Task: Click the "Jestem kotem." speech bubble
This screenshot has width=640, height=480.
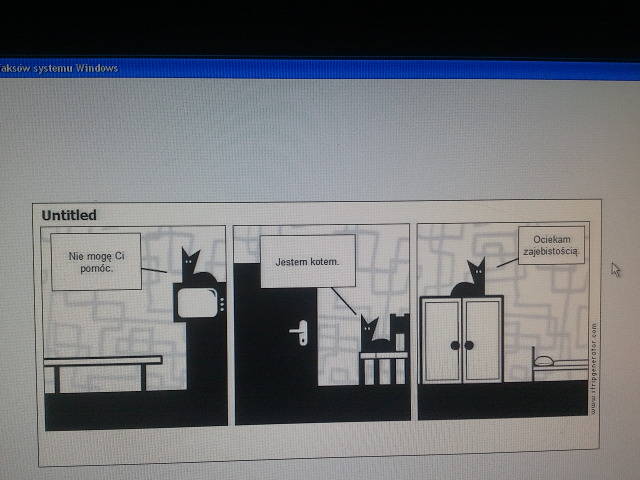Action: tap(307, 262)
